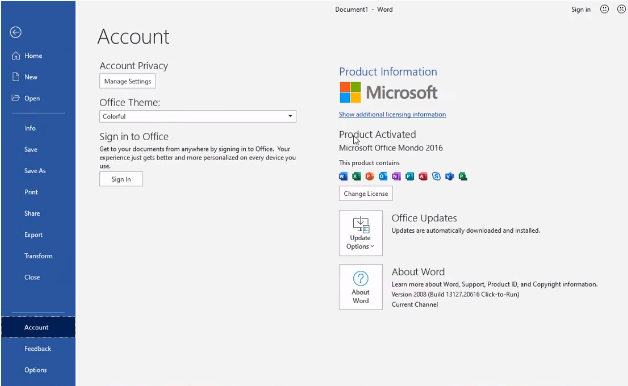
Task: Click the PowerPoint app icon under product contains
Action: coord(370,176)
